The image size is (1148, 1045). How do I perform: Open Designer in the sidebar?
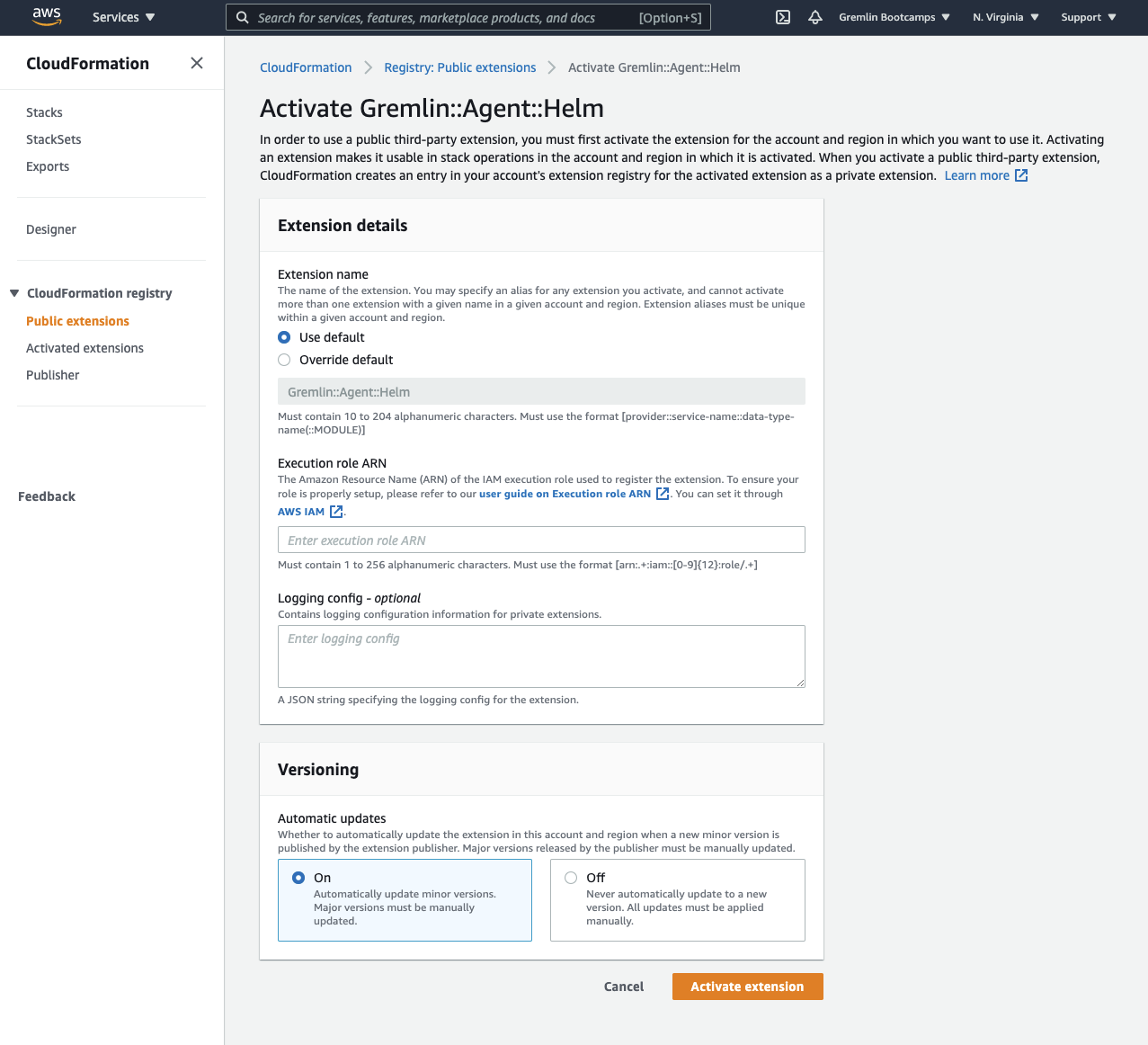point(51,229)
